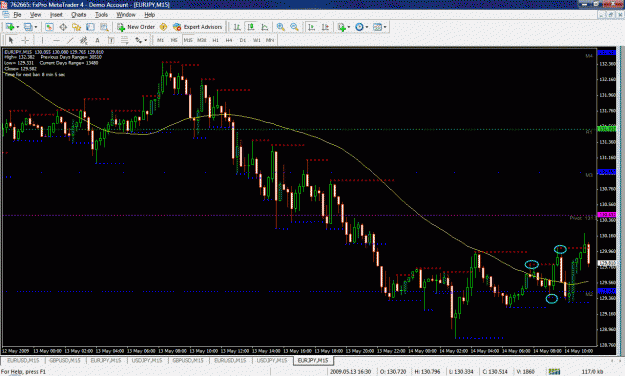Expand the Profiles dropdown arrow
625x376 pixels.
pyautogui.click(x=35, y=27)
